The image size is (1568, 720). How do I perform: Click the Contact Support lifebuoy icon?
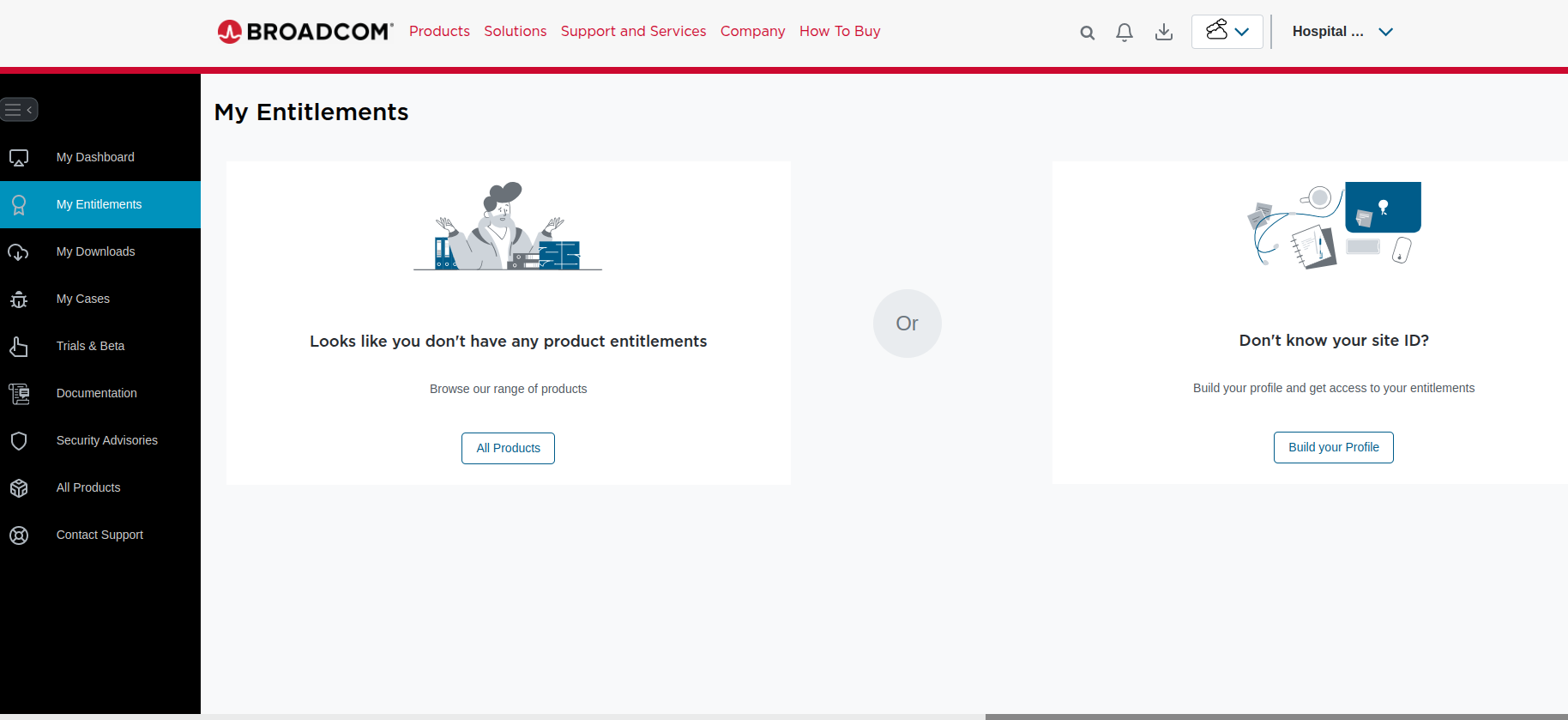tap(19, 535)
